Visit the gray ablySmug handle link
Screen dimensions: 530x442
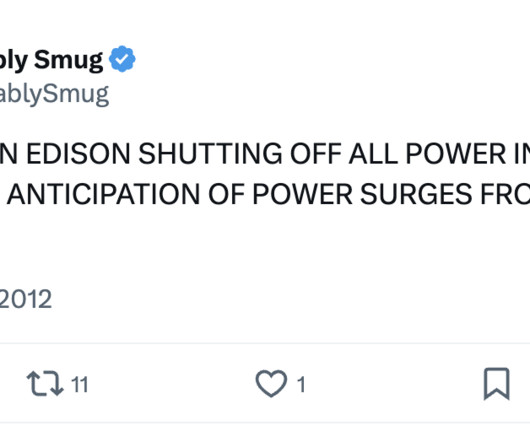pos(54,95)
